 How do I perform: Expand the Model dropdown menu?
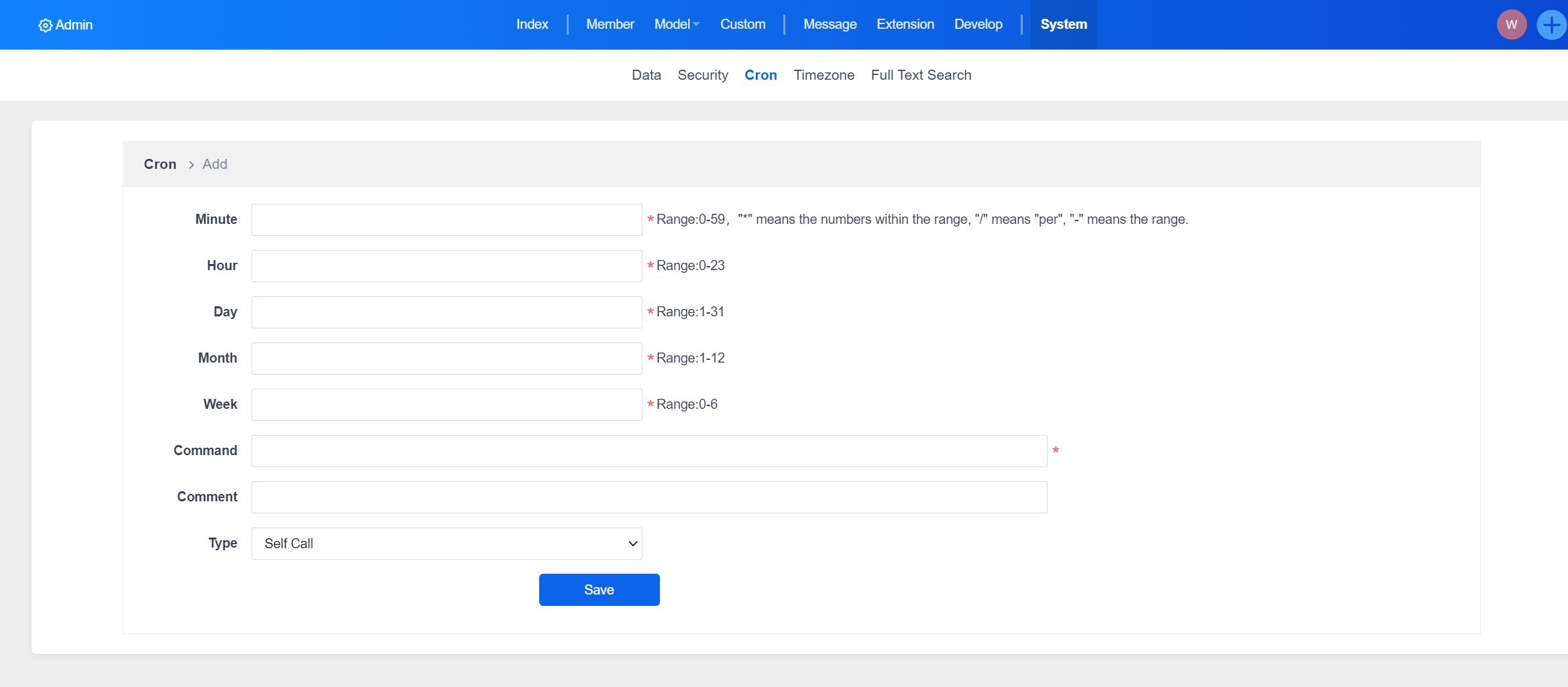(x=676, y=24)
